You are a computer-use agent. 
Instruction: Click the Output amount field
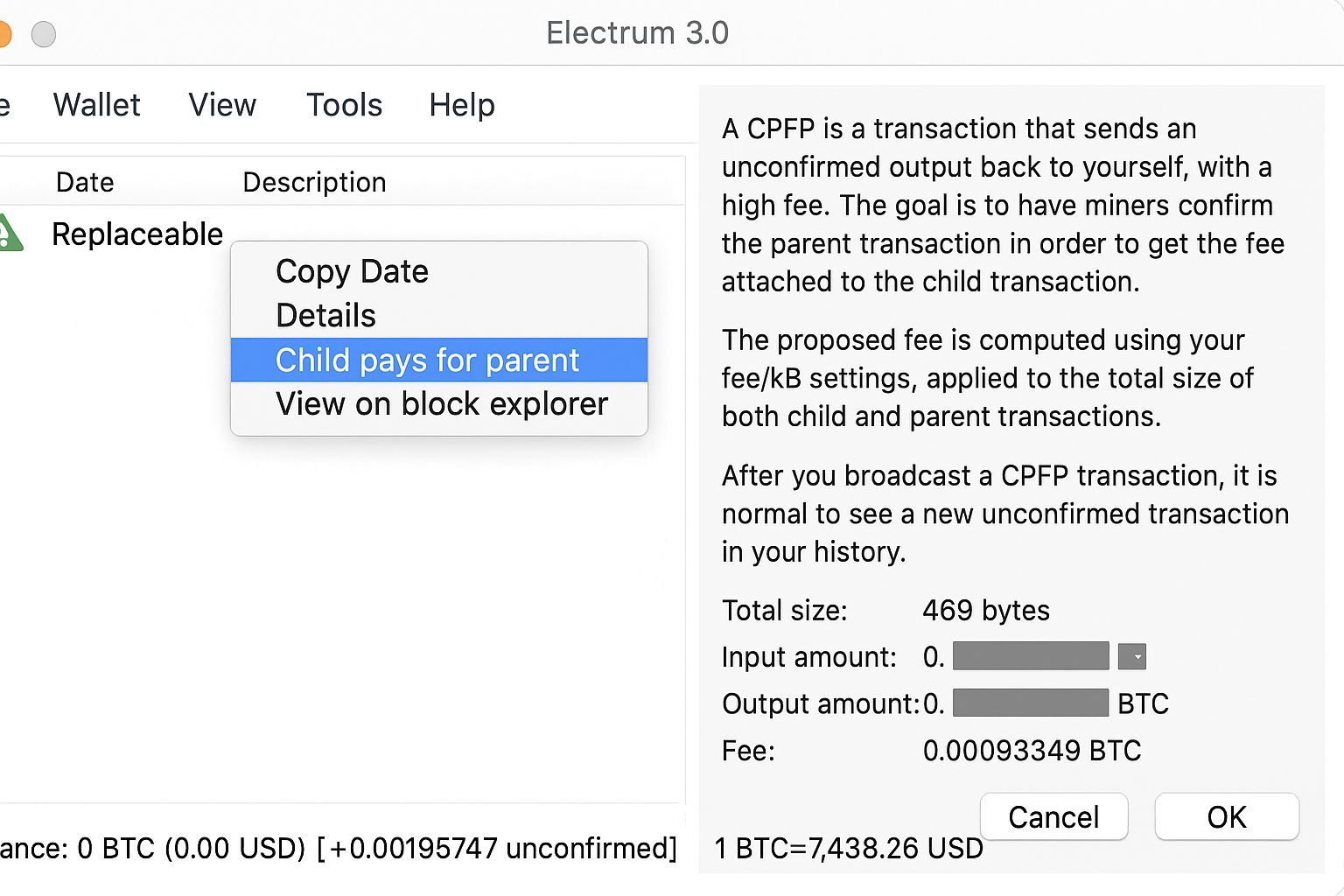coord(1030,703)
